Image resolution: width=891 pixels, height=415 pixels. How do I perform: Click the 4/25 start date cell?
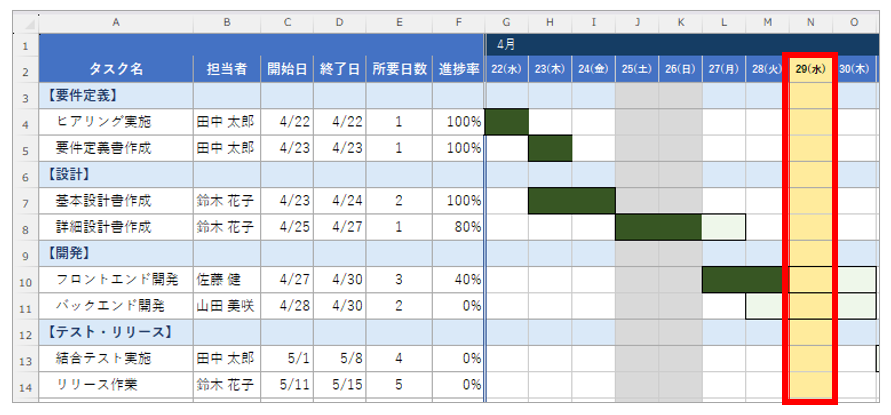tap(287, 227)
